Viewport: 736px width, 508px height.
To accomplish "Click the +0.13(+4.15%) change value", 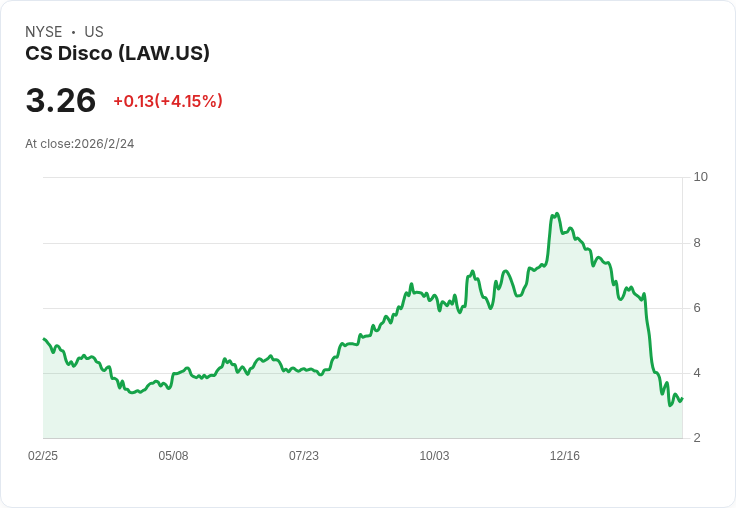I will coord(168,101).
